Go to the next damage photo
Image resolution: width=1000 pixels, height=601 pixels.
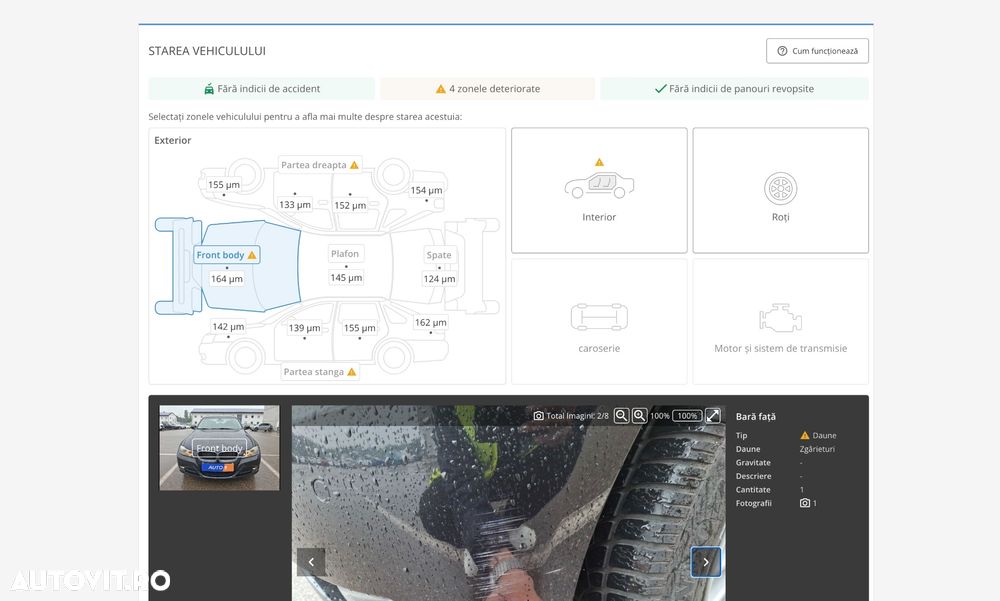pyautogui.click(x=706, y=562)
